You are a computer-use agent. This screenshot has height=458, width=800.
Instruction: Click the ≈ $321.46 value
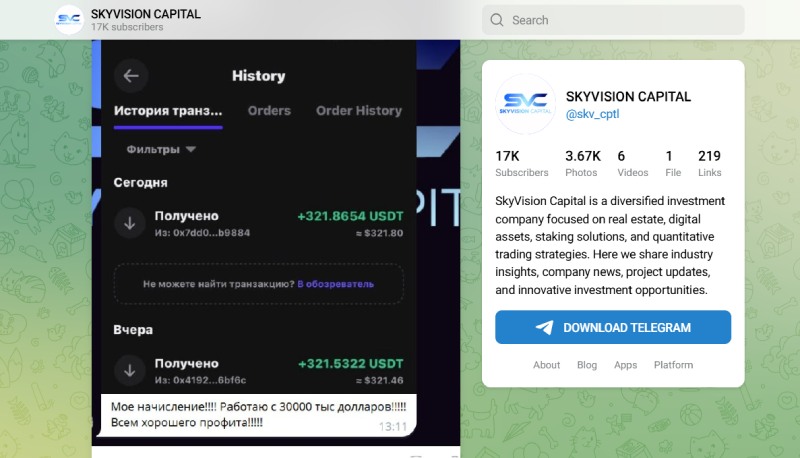(x=380, y=380)
